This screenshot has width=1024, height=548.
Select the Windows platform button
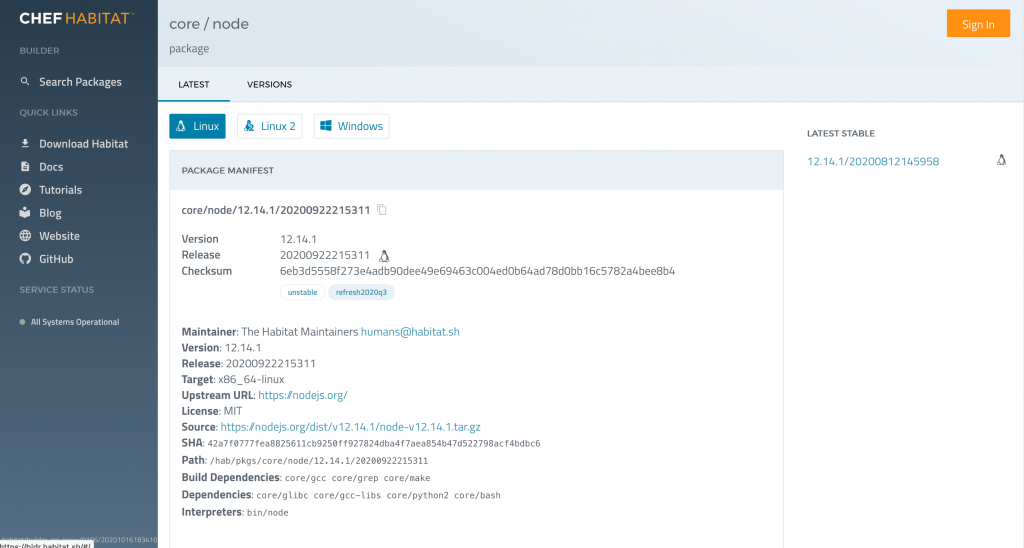351,126
